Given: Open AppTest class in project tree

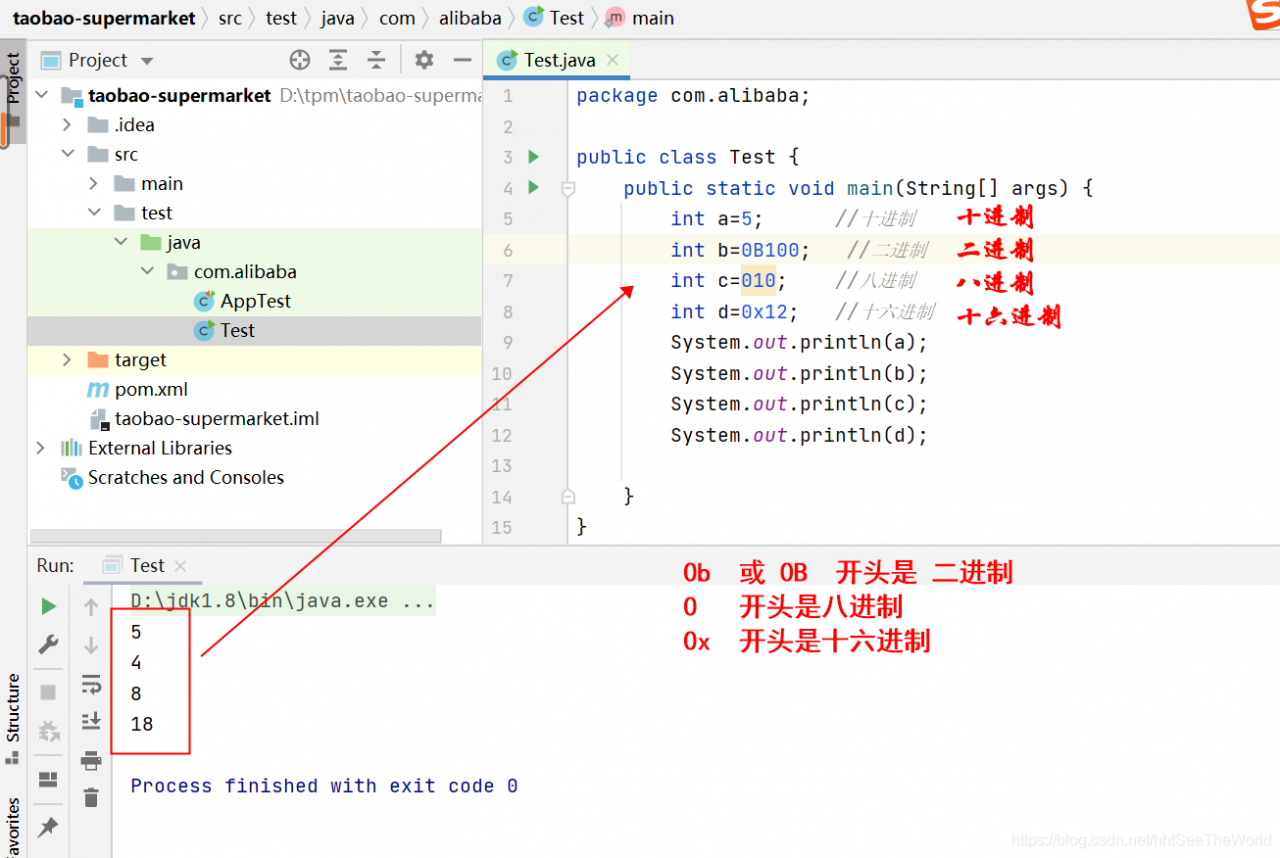Looking at the screenshot, I should [x=255, y=301].
